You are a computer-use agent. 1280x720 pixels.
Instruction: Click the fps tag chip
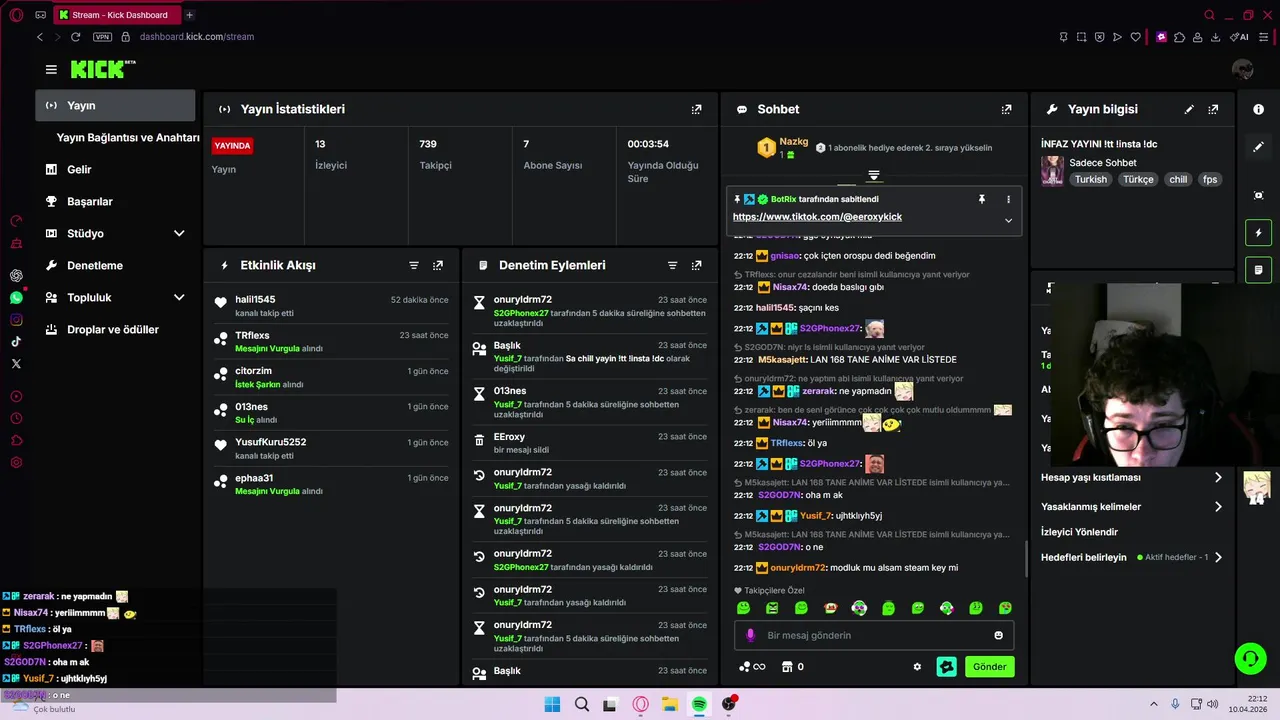(1210, 180)
